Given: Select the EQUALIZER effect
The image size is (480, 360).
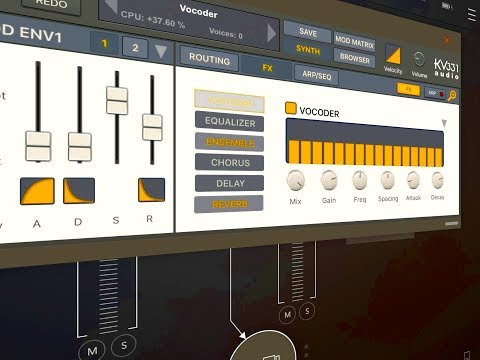Looking at the screenshot, I should pos(230,122).
